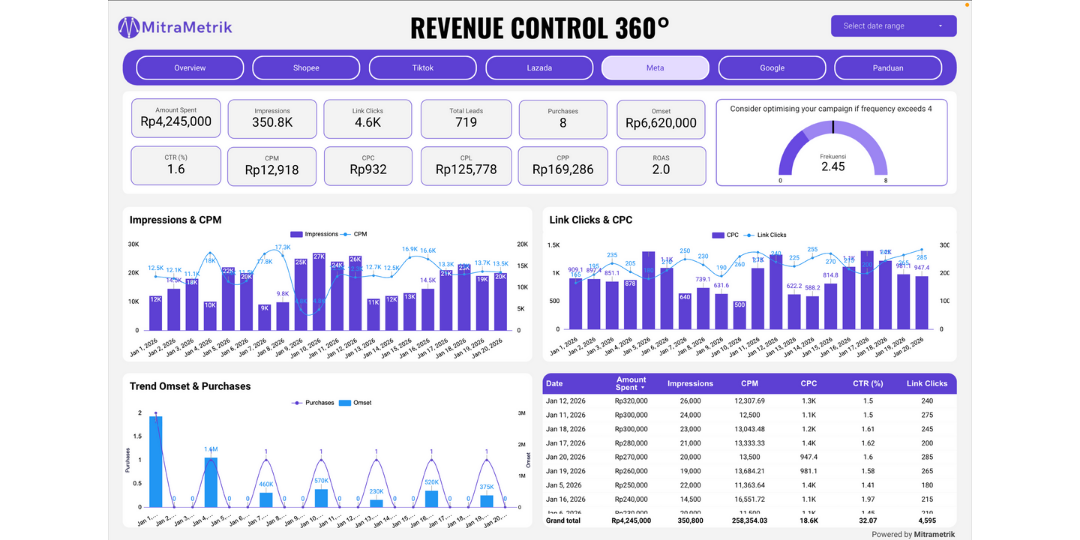This screenshot has width=1080, height=540.
Task: Click the Omset legend swatch in the trend chart
Action: 345,403
